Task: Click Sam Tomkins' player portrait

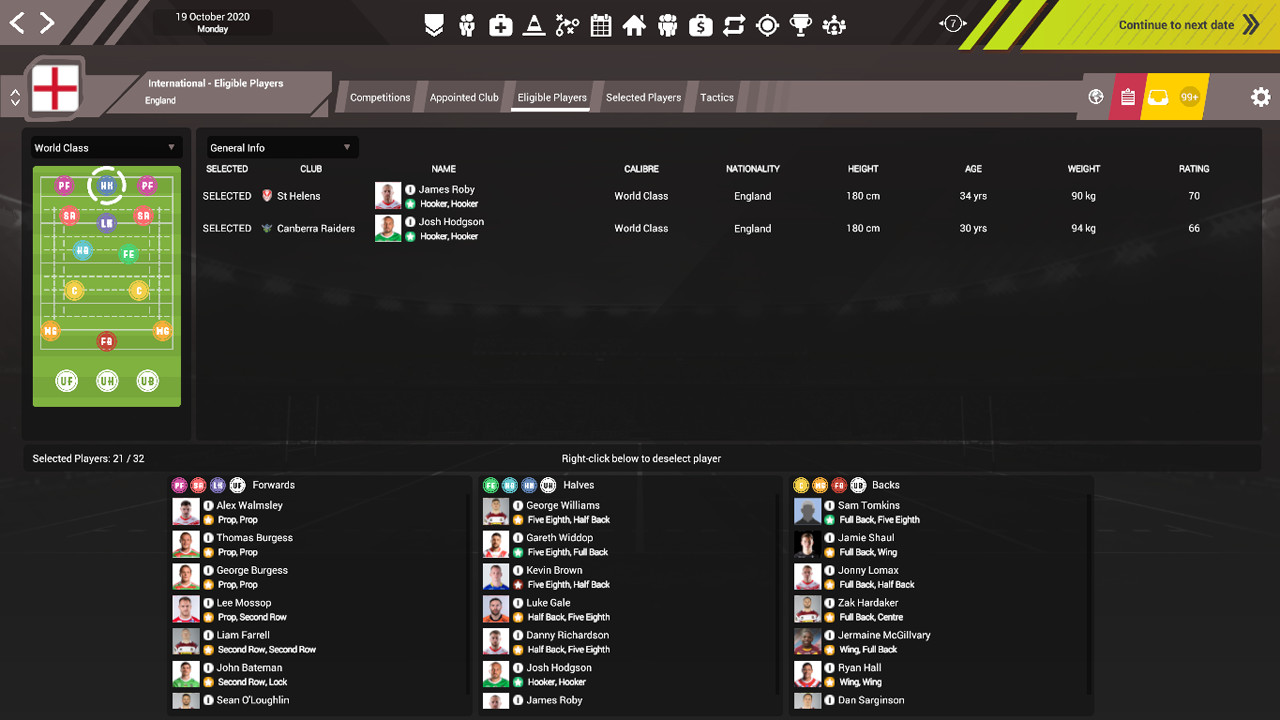Action: point(807,511)
